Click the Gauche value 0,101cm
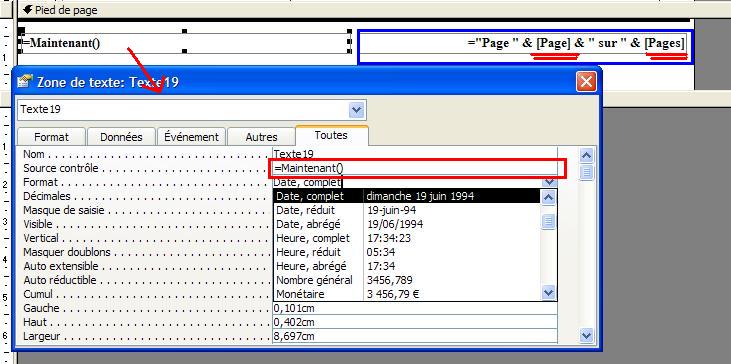The image size is (731, 364). coord(415,308)
